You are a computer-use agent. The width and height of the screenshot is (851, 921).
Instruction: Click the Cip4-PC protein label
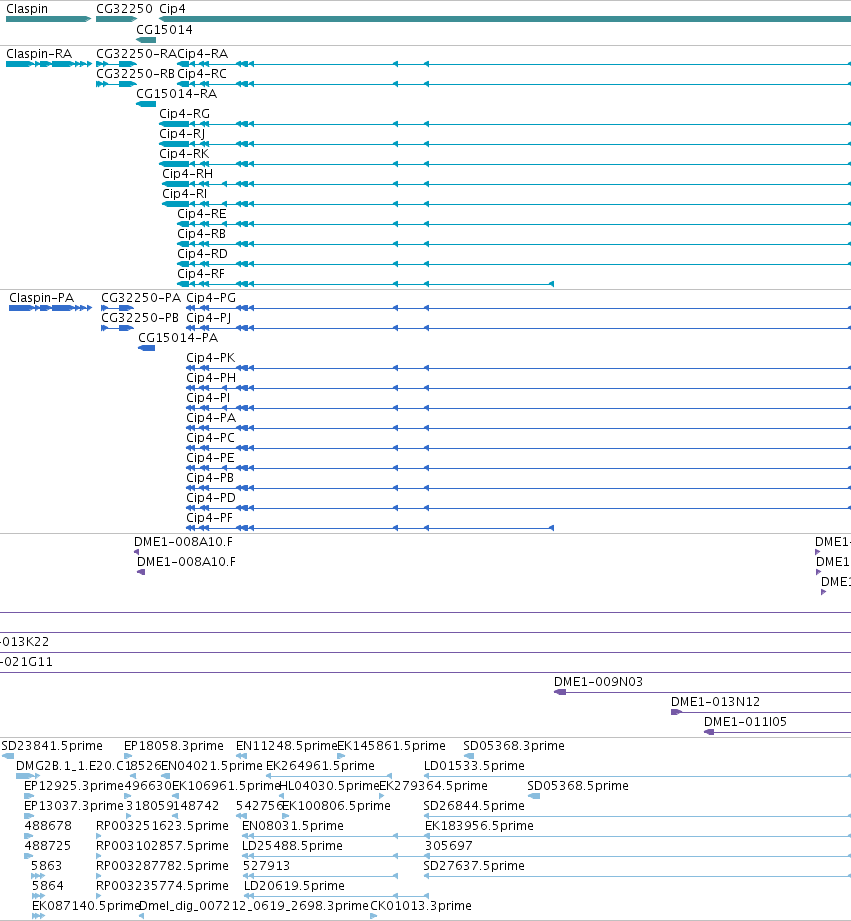210,438
